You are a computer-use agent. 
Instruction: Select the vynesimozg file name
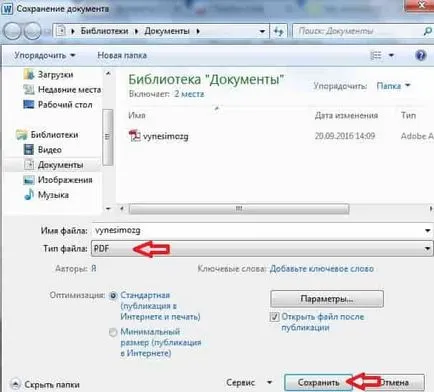166,136
